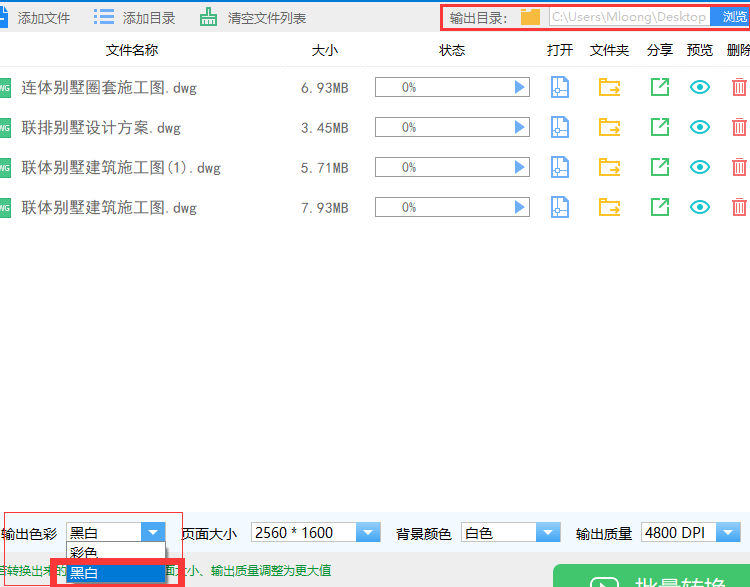Viewport: 750px width, 587px height.
Task: Delete 连体别墅圈套施工图.dwg from list
Action: tap(739, 87)
